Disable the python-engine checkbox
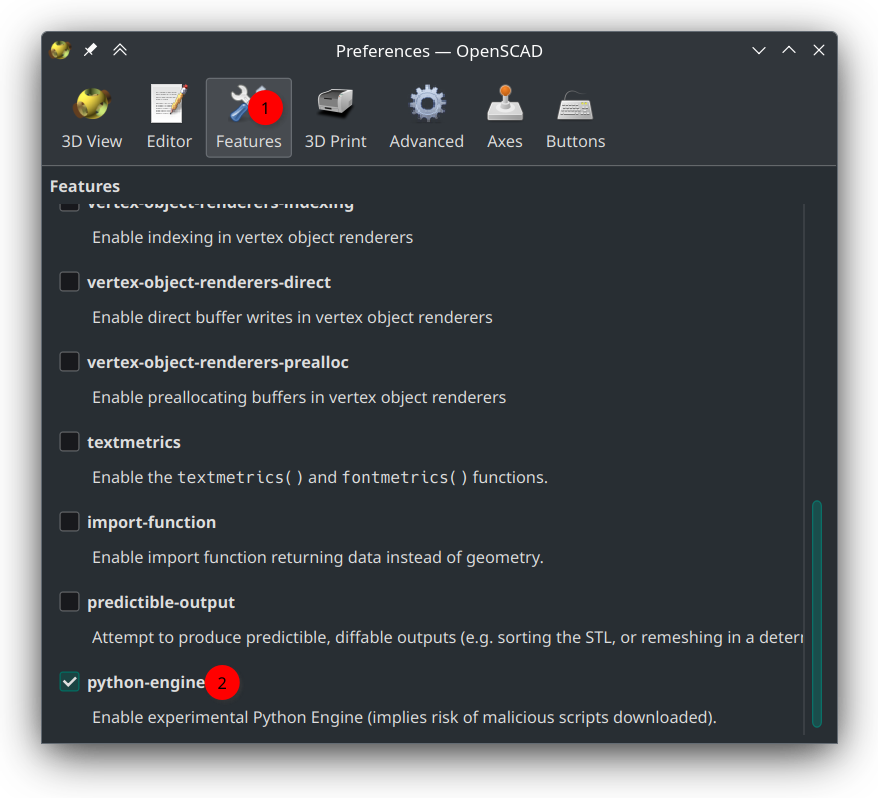Screen dimensions: 878x798 tap(69, 682)
